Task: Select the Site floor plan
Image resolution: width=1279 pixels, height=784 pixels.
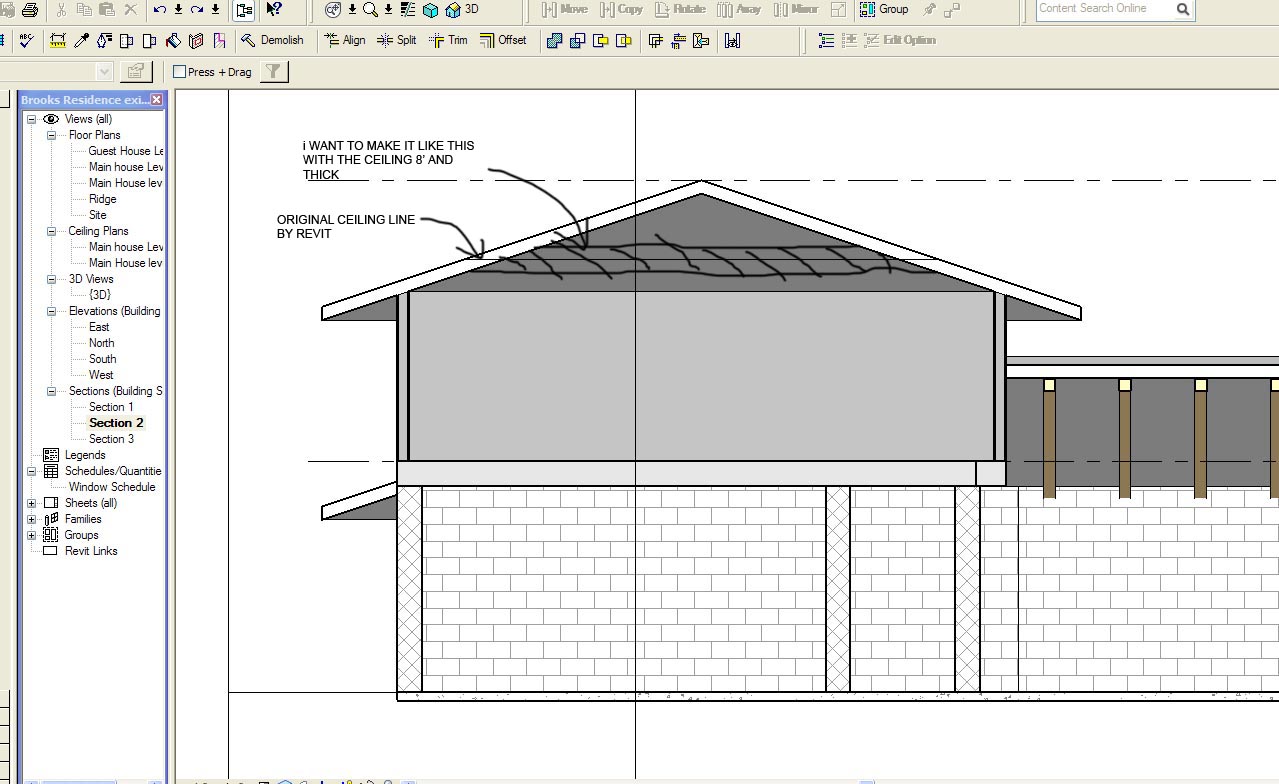Action: (x=97, y=215)
